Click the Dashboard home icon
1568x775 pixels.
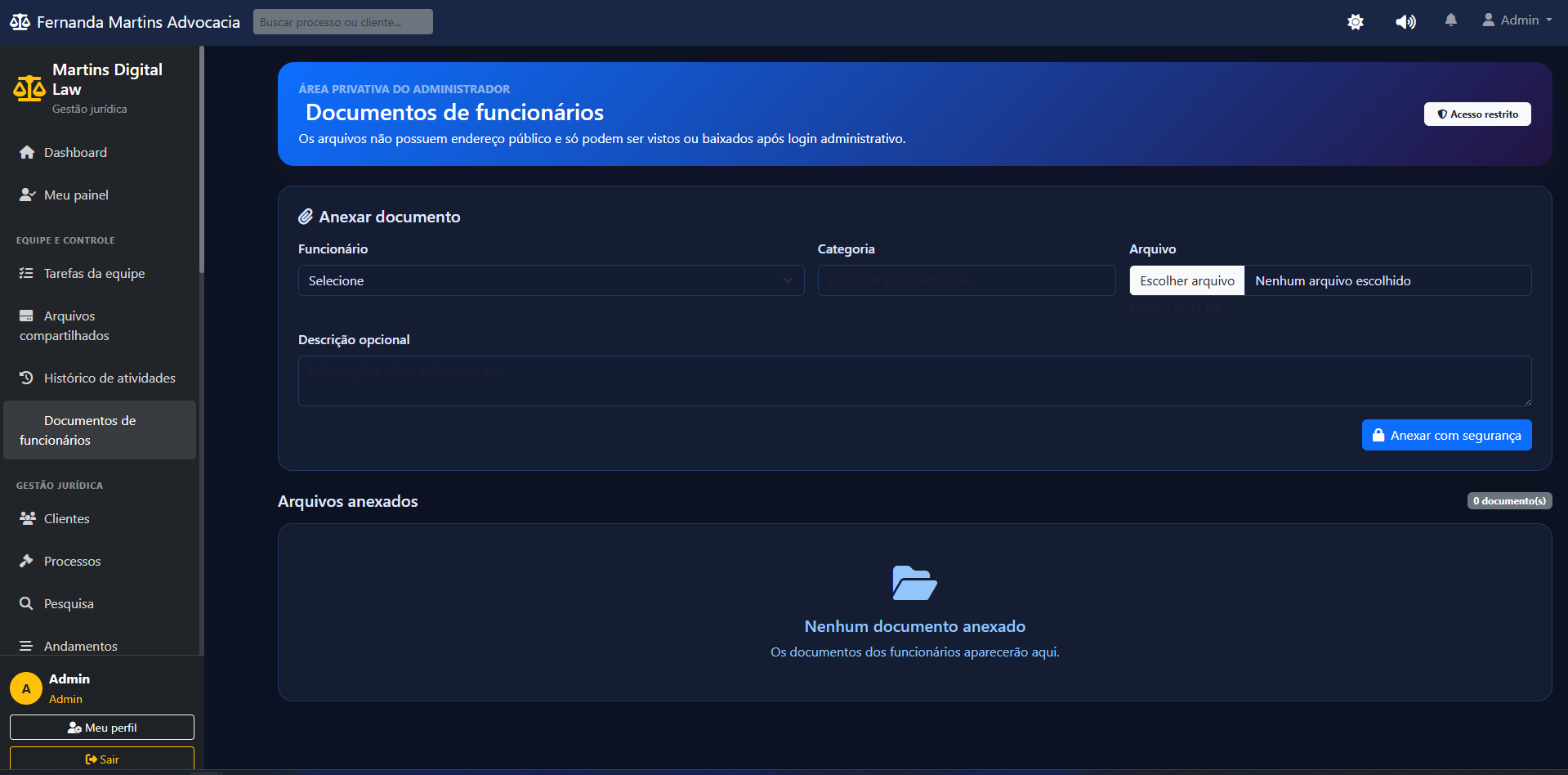tap(27, 152)
